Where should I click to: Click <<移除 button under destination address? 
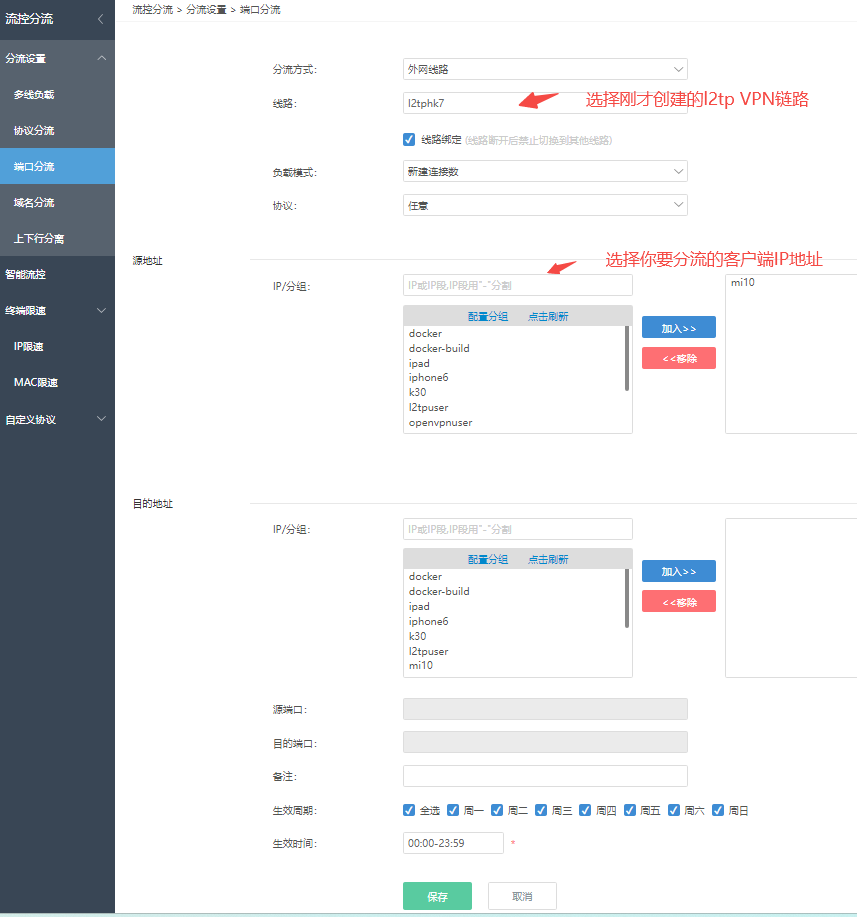[x=678, y=601]
